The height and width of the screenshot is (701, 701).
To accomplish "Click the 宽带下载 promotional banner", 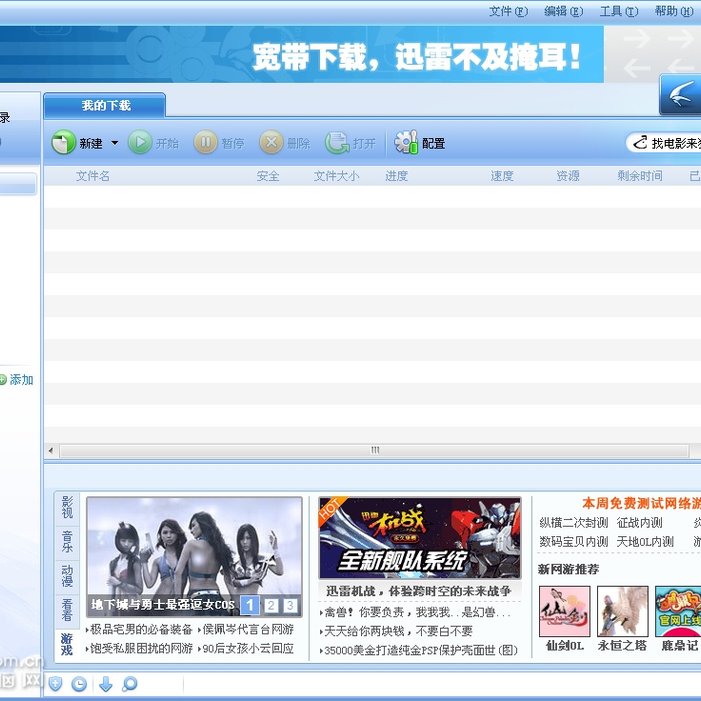I will click(x=302, y=55).
